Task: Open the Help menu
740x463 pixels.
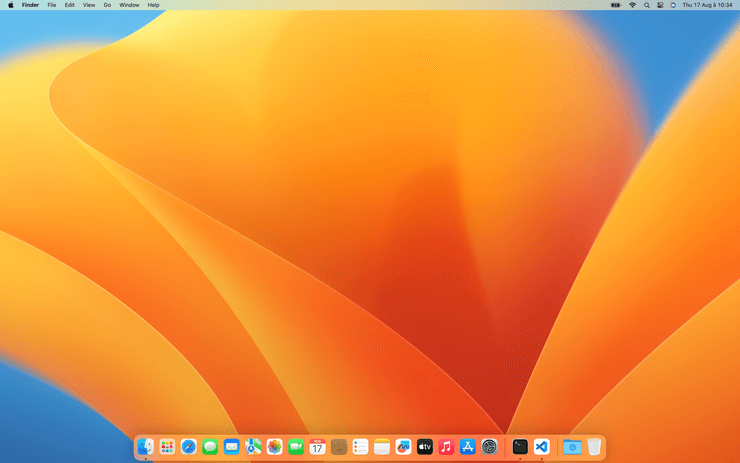Action: [x=153, y=5]
